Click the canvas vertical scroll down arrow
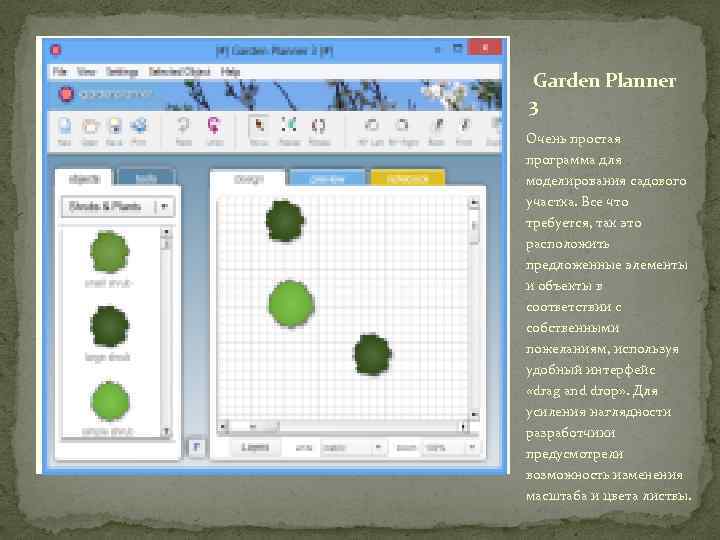The image size is (720, 540). pos(474,415)
